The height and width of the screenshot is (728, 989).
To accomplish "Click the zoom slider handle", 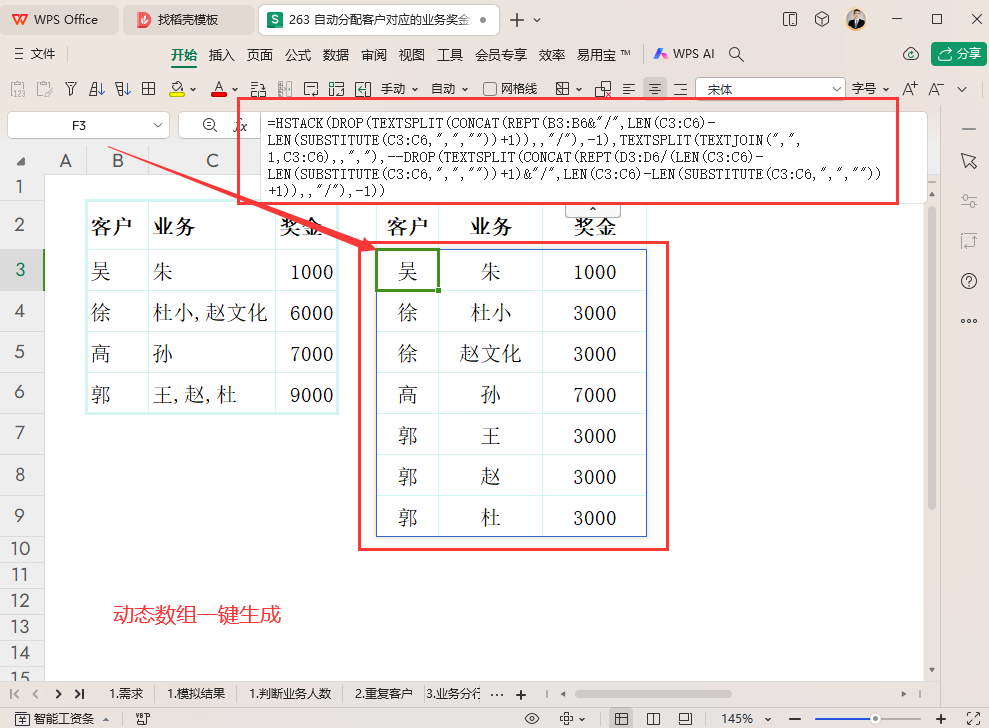I will 875,719.
